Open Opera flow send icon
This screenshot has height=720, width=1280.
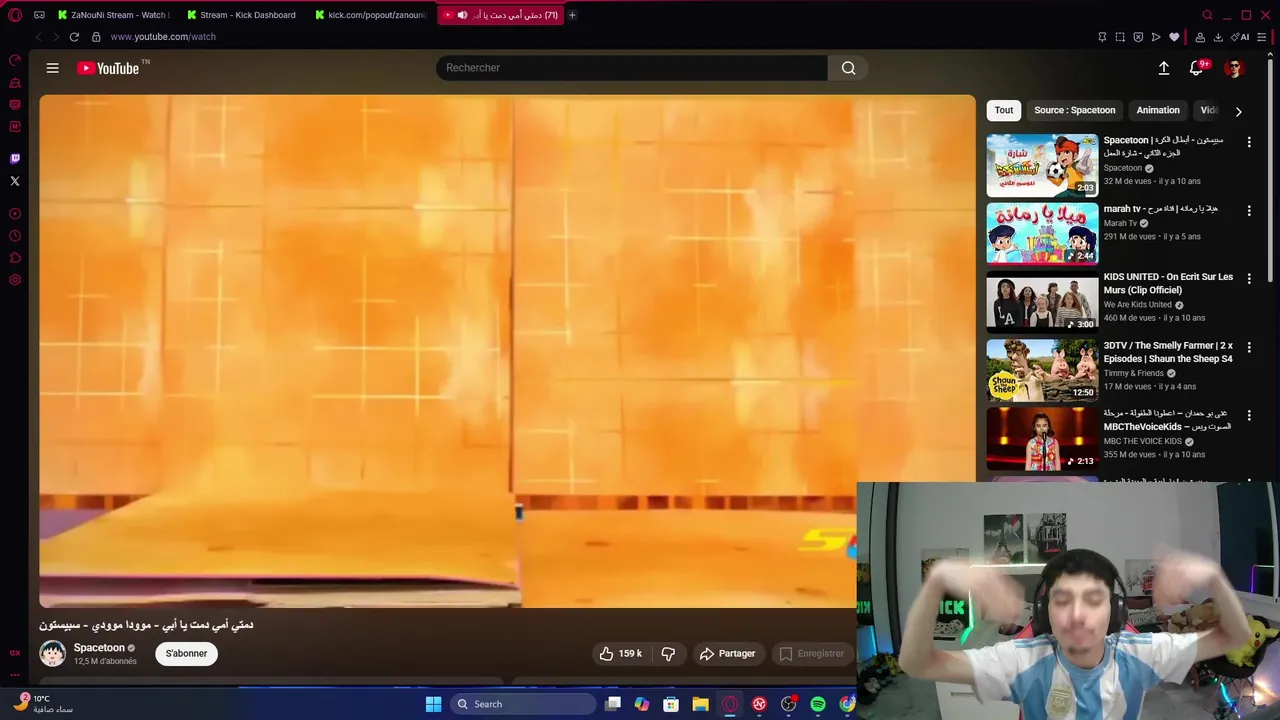[x=1156, y=37]
